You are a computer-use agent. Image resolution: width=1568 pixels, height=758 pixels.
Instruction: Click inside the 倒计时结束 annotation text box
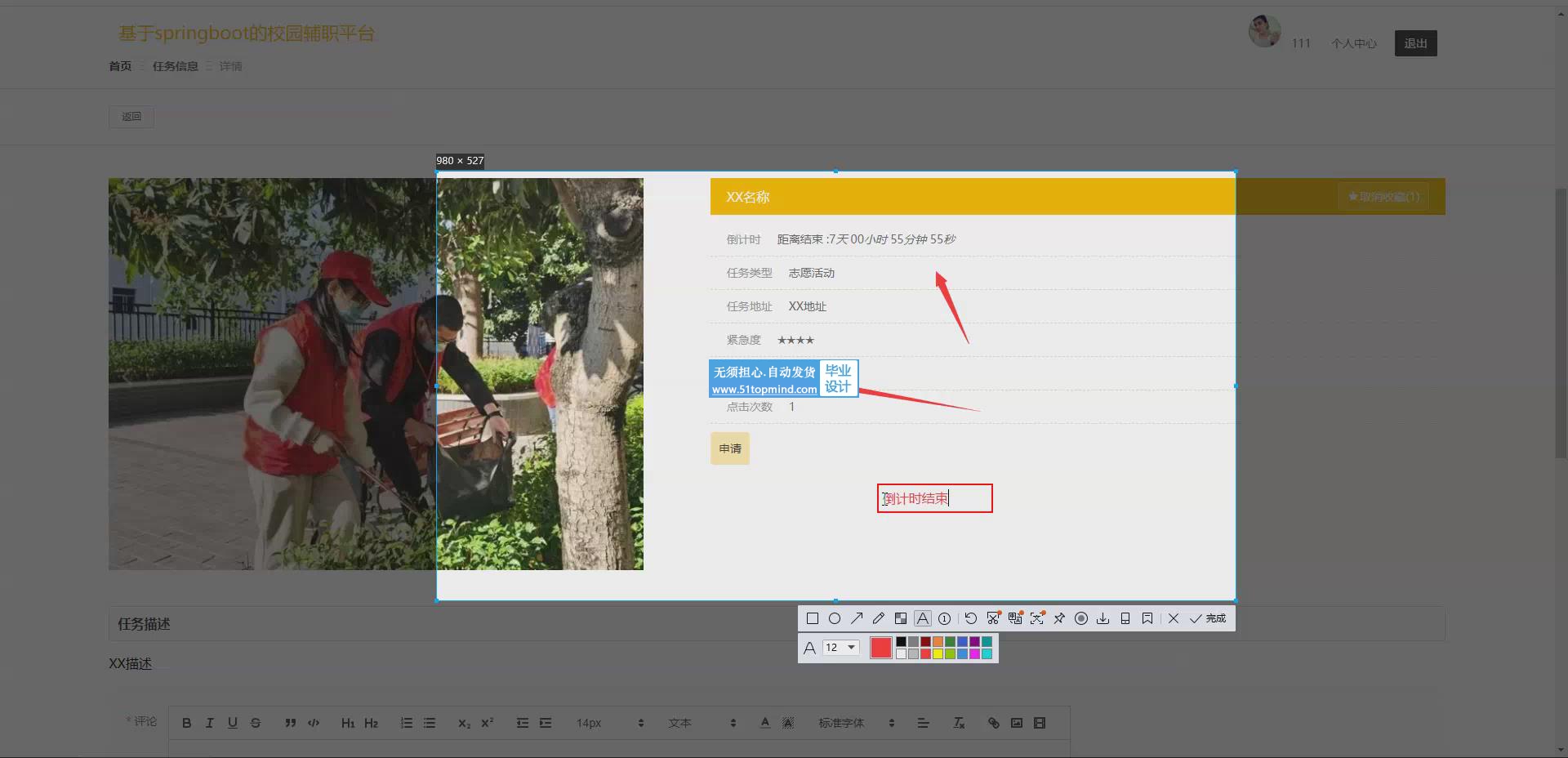point(935,498)
